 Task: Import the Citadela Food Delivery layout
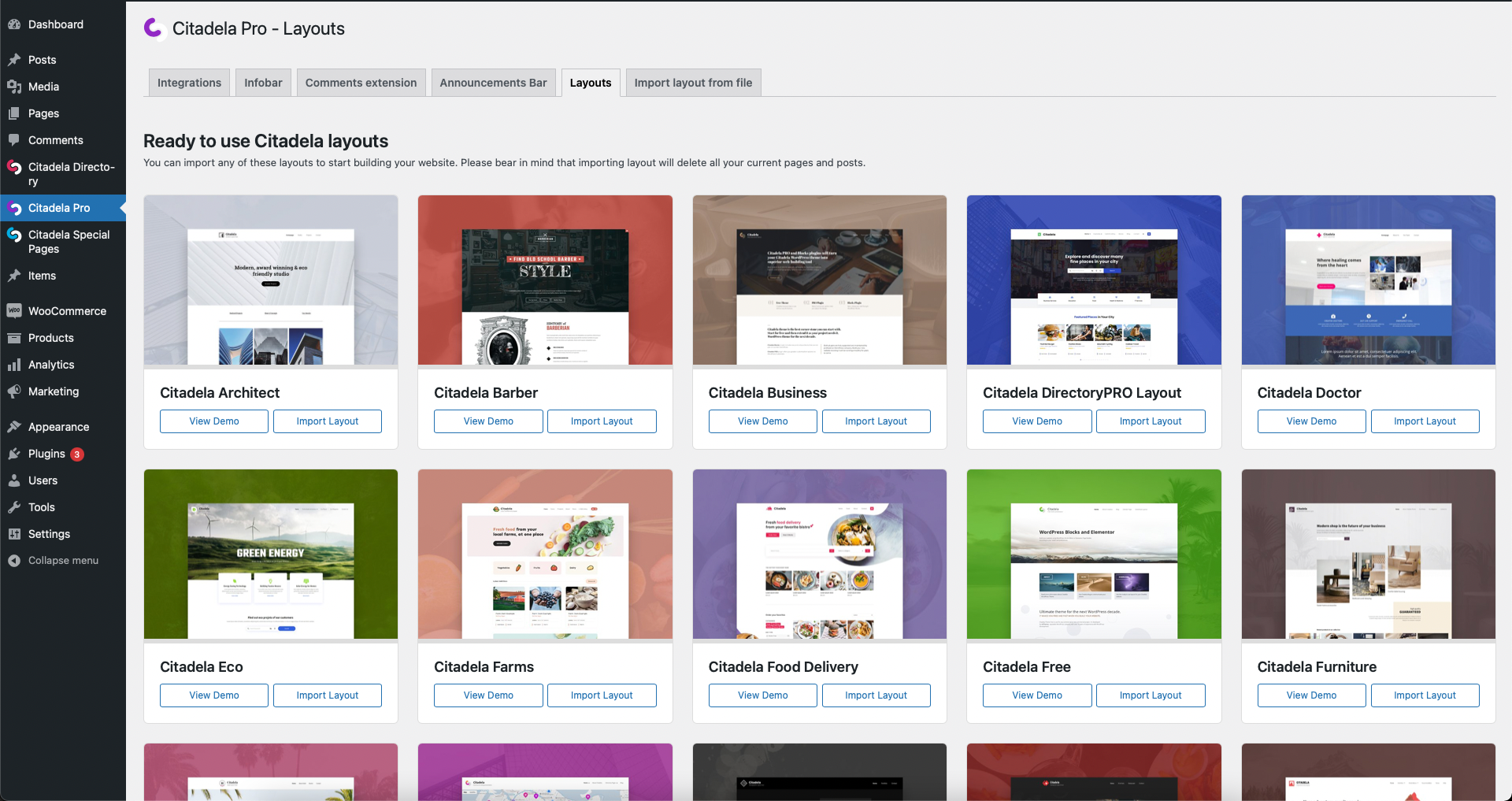click(876, 695)
